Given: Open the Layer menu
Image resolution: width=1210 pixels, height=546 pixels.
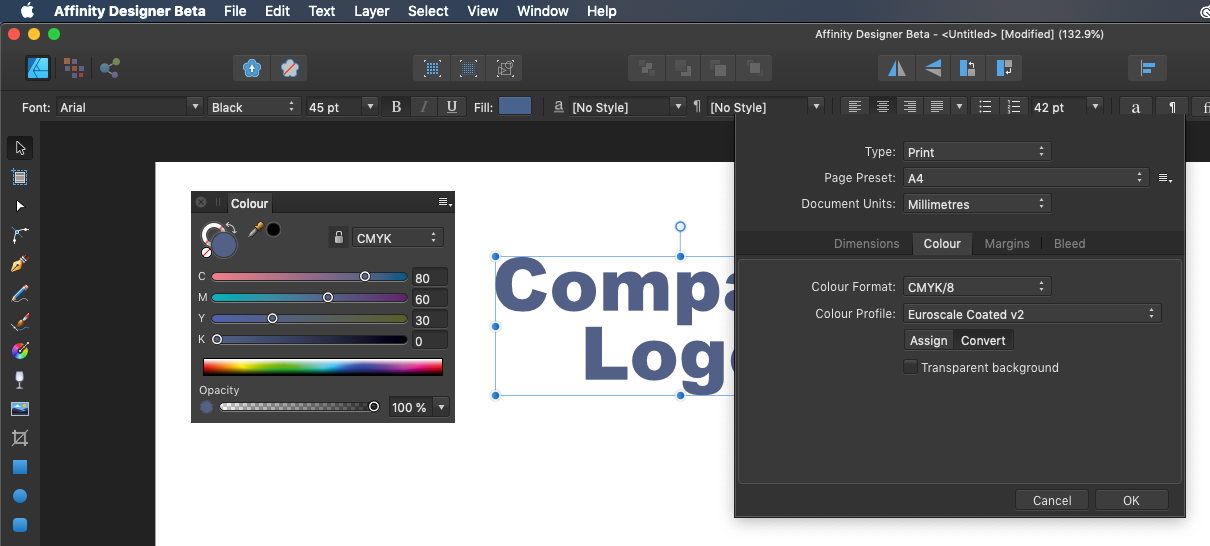Looking at the screenshot, I should click(x=372, y=11).
